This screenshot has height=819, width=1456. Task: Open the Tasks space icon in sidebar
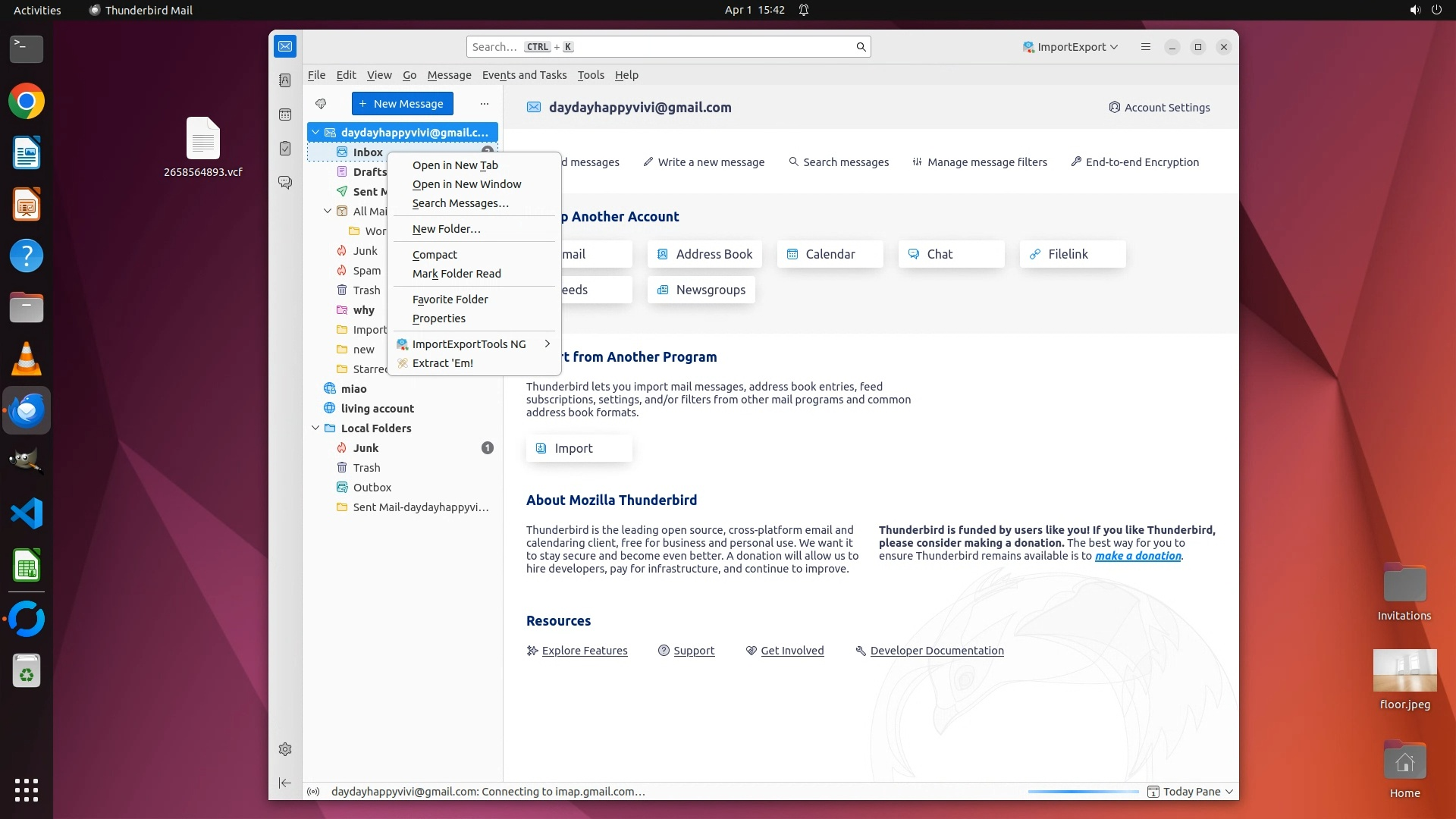[x=285, y=149]
